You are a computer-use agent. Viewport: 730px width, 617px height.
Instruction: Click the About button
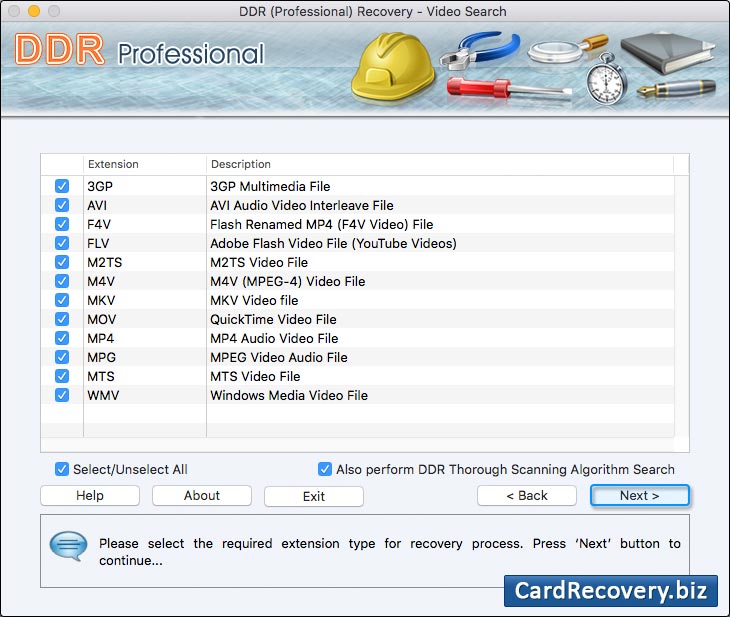(x=202, y=495)
